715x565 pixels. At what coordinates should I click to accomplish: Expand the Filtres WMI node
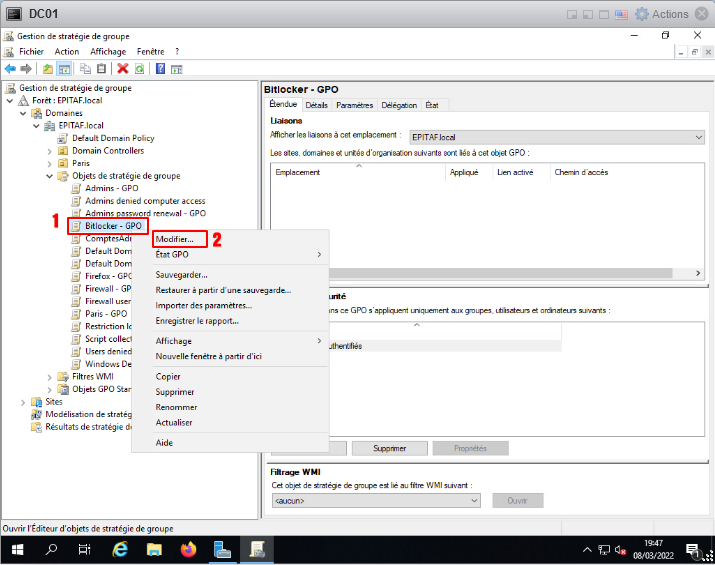(50, 377)
